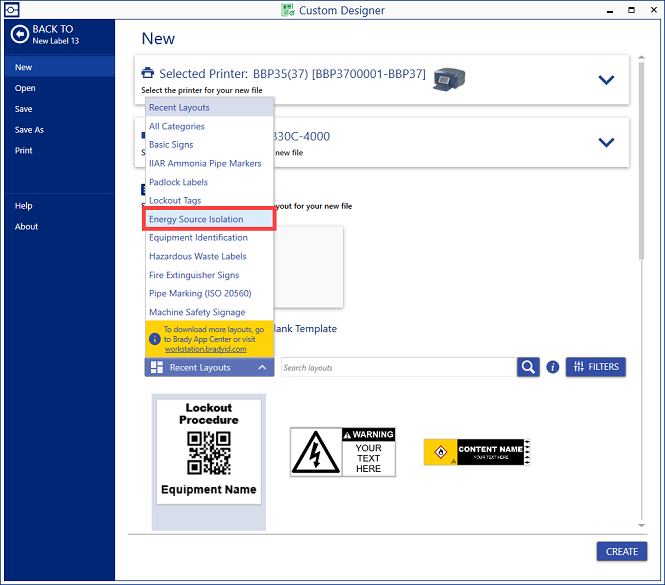
Task: Select the Lockout Procedure layout thumbnail
Action: (x=209, y=452)
